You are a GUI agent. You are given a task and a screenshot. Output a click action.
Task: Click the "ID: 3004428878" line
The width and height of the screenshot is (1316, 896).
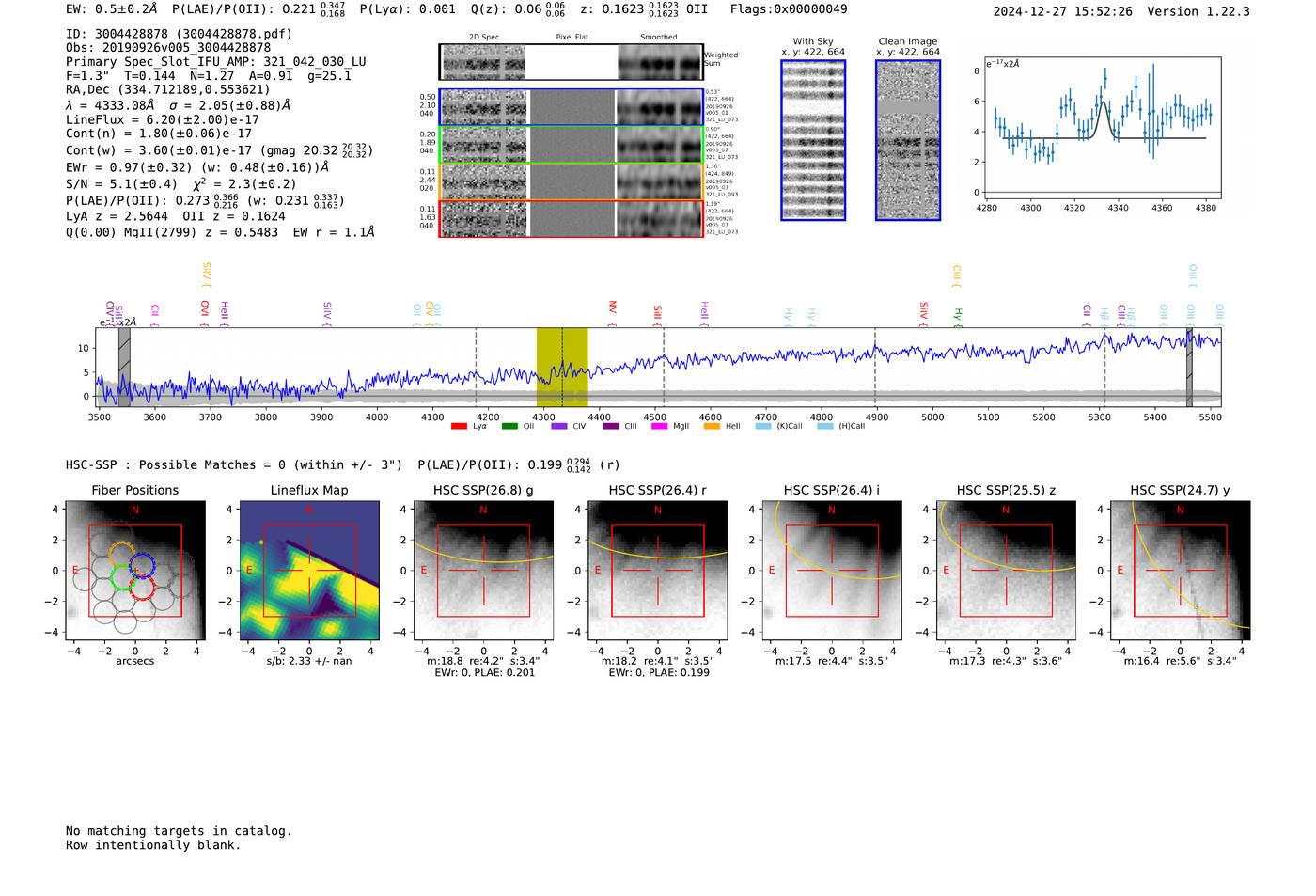click(x=179, y=34)
